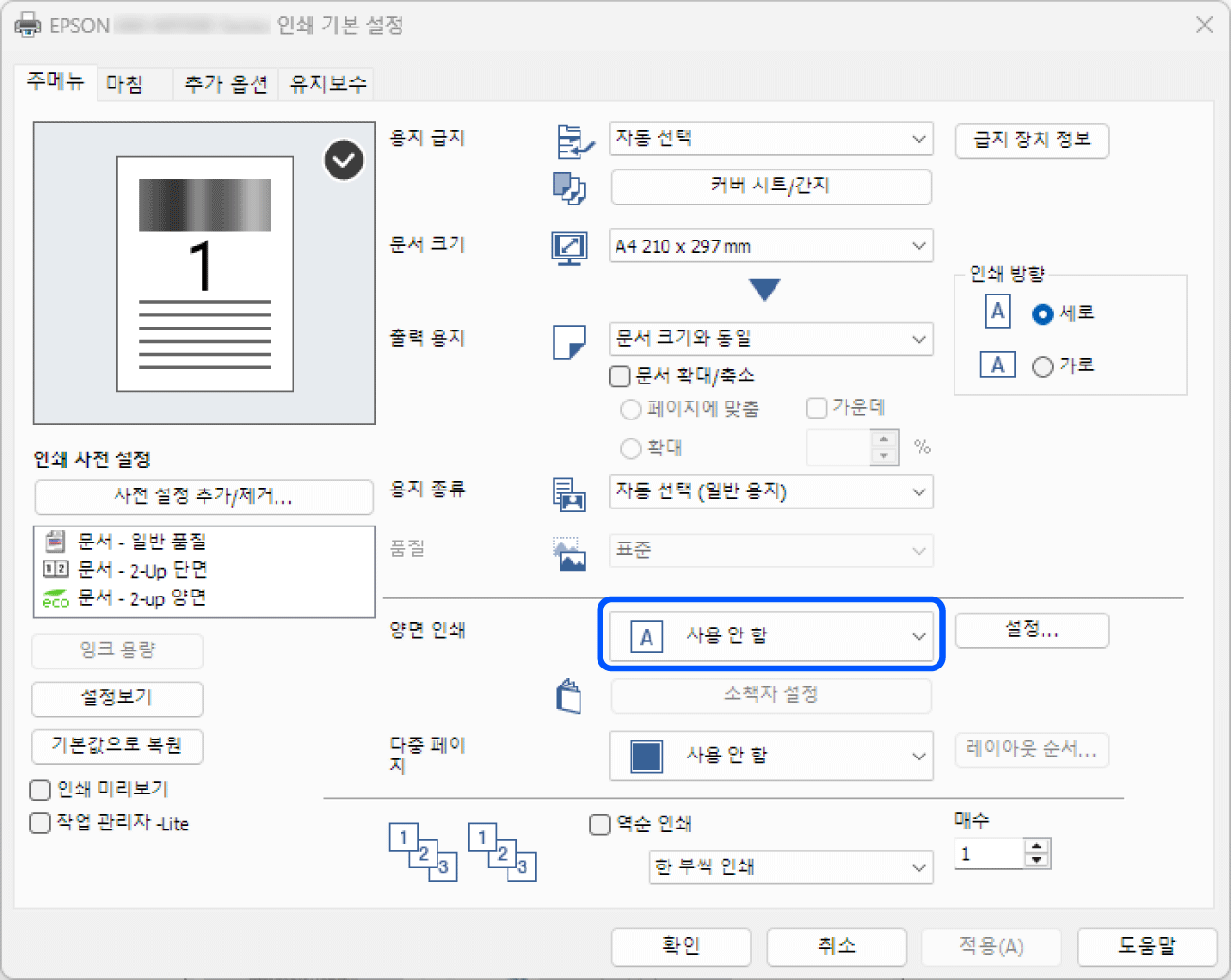The height and width of the screenshot is (980, 1231).
Task: Open the 양면 인쇄 dropdown
Action: coord(771,636)
